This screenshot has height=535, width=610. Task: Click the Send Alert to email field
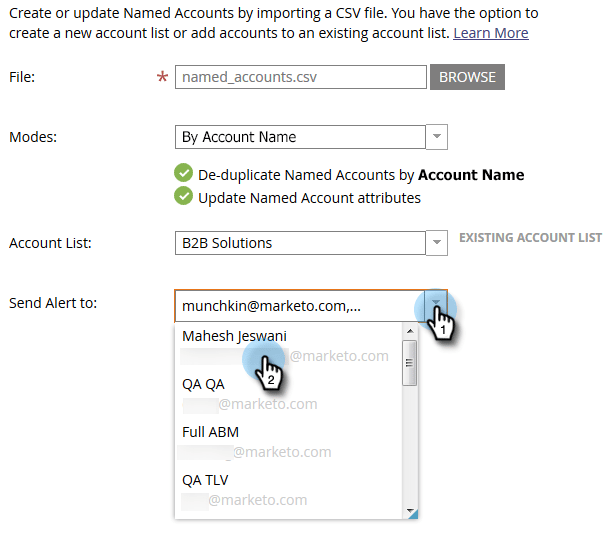pos(298,305)
